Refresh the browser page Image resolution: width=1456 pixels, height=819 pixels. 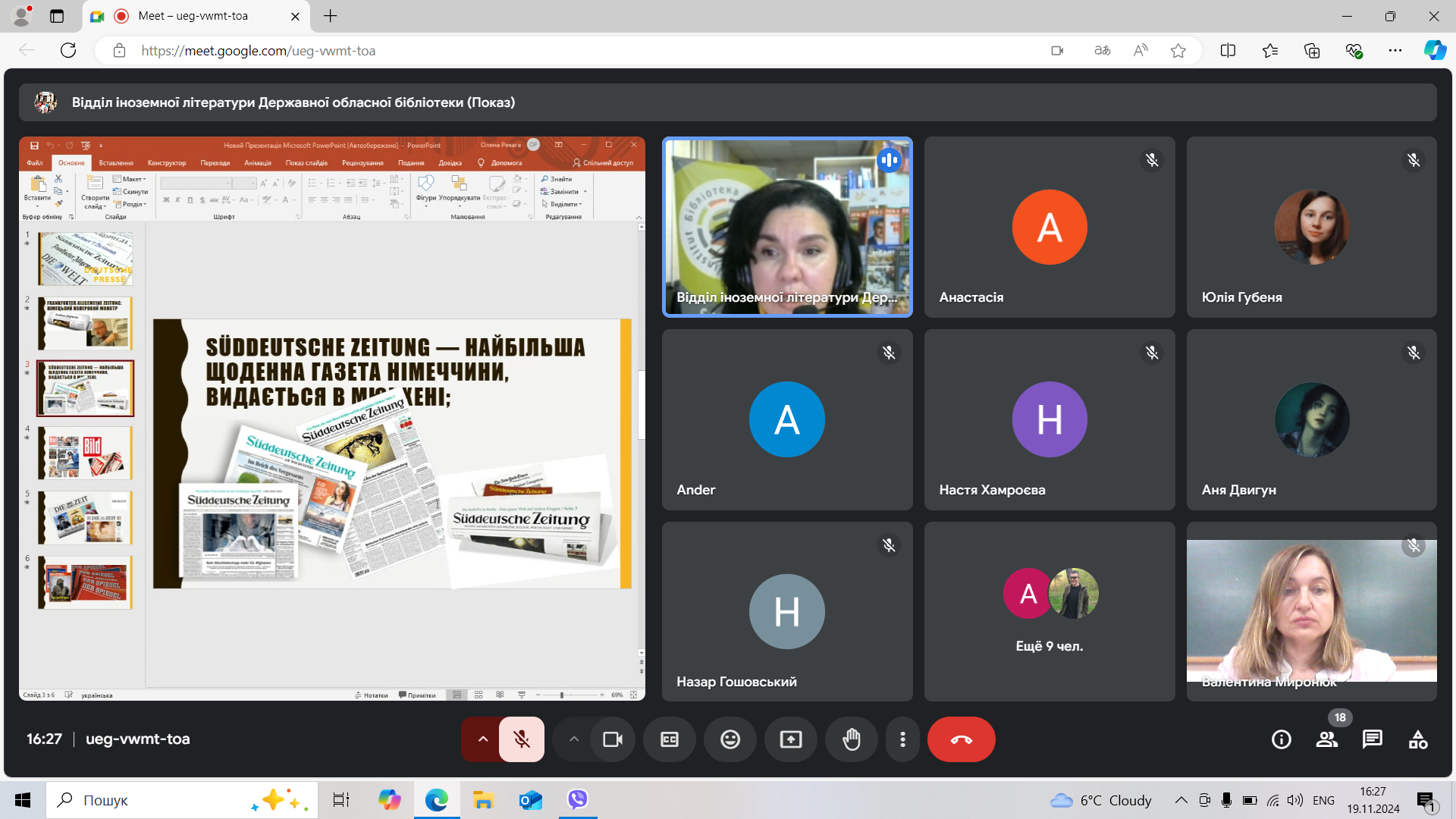coord(68,51)
